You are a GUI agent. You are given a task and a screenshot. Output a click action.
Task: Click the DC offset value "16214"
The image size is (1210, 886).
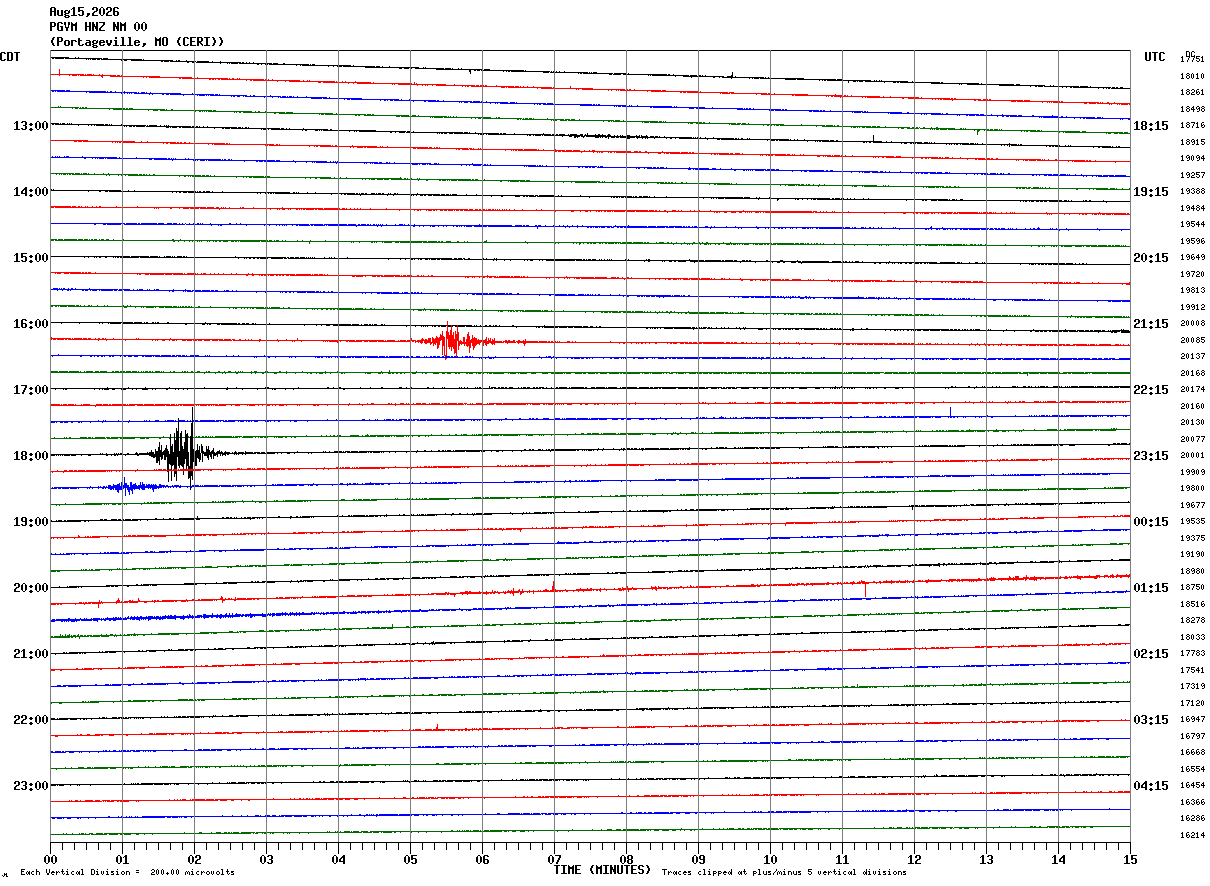(1192, 836)
